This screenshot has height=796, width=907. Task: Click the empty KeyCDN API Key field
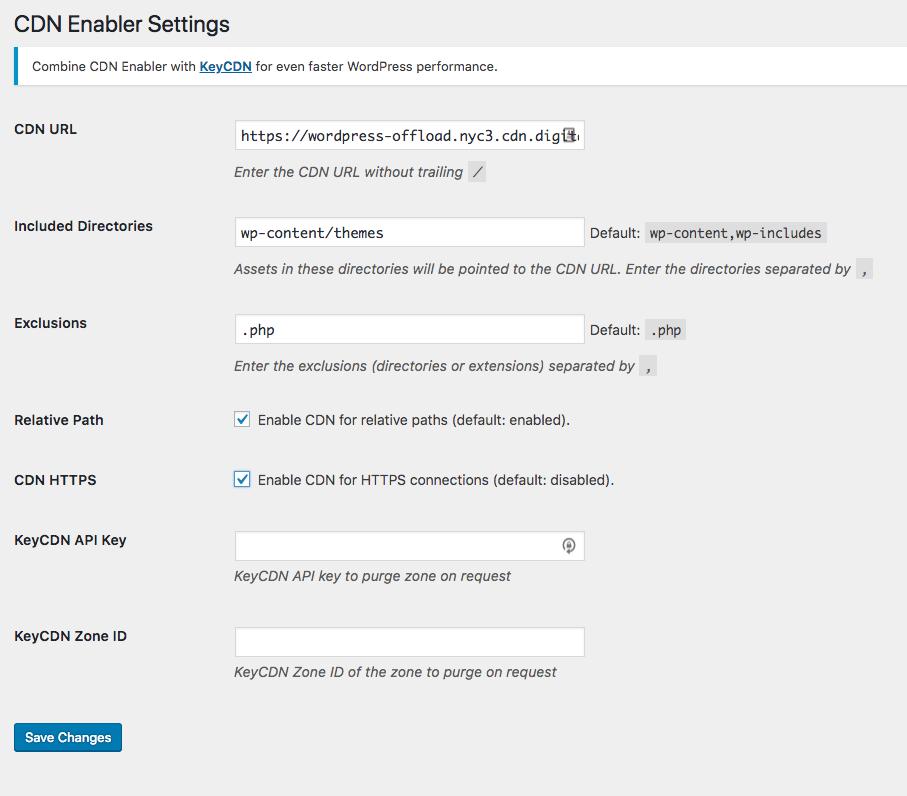pos(400,546)
